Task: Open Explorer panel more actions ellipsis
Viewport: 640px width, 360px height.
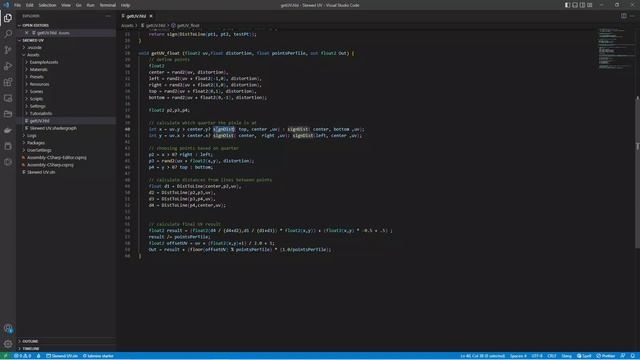Action: [108, 16]
